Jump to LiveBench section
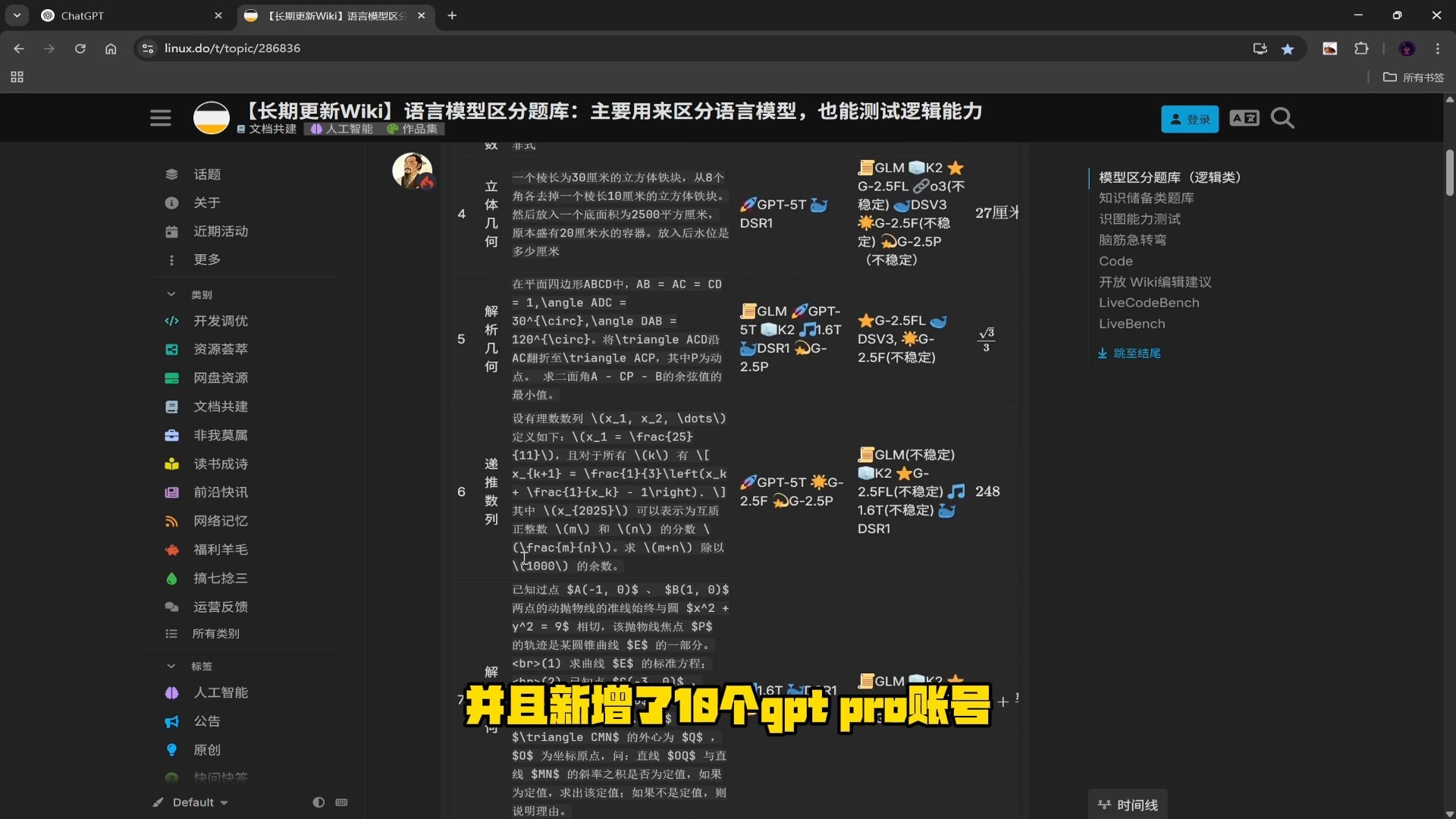 pos(1131,324)
